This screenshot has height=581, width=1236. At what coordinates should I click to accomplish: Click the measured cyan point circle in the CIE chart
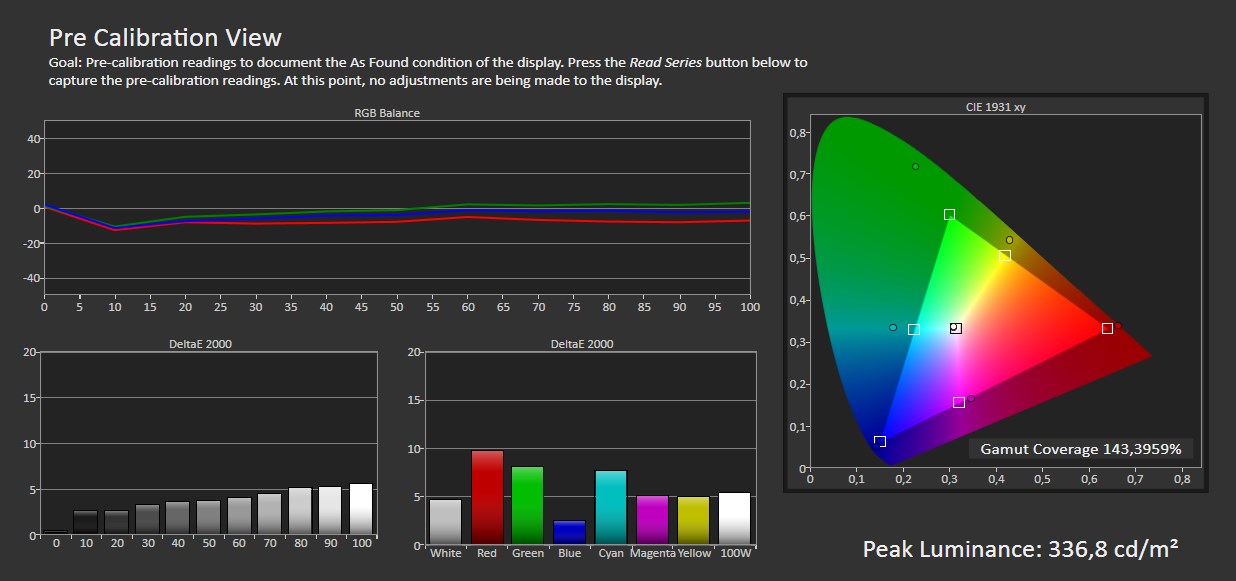coord(893,328)
